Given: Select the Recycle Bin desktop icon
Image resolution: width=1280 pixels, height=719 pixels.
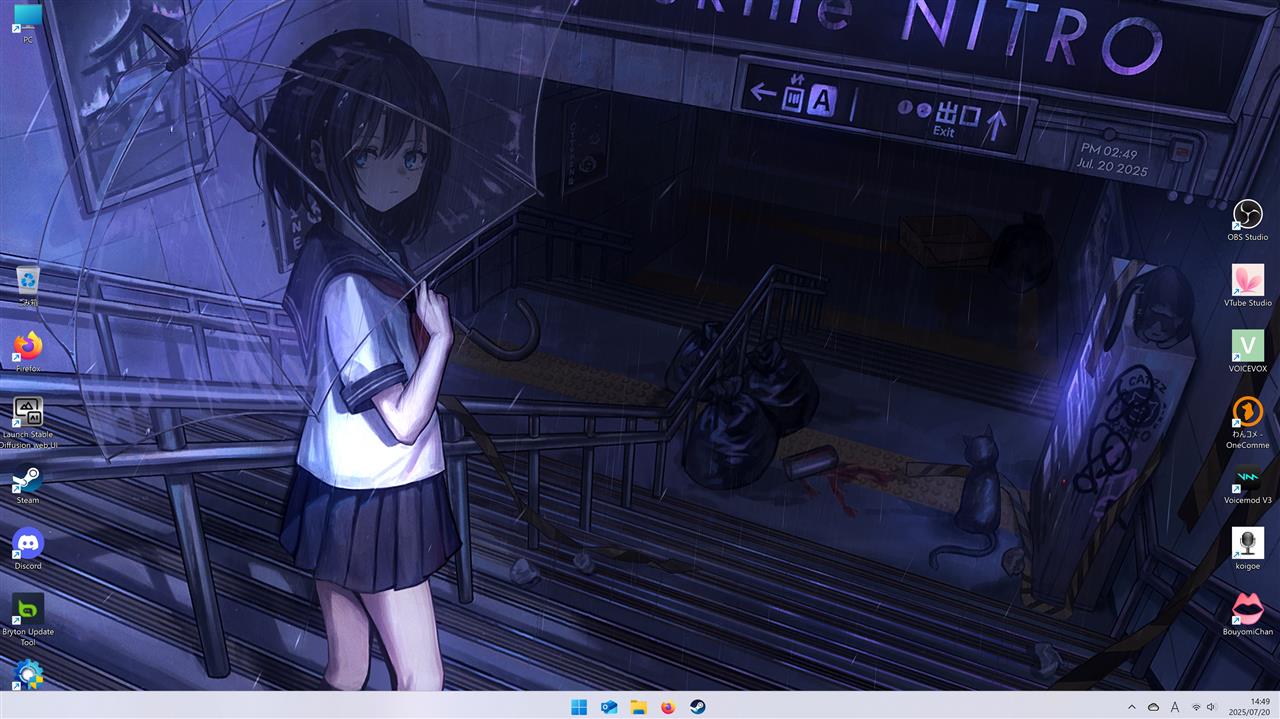Looking at the screenshot, I should [28, 284].
